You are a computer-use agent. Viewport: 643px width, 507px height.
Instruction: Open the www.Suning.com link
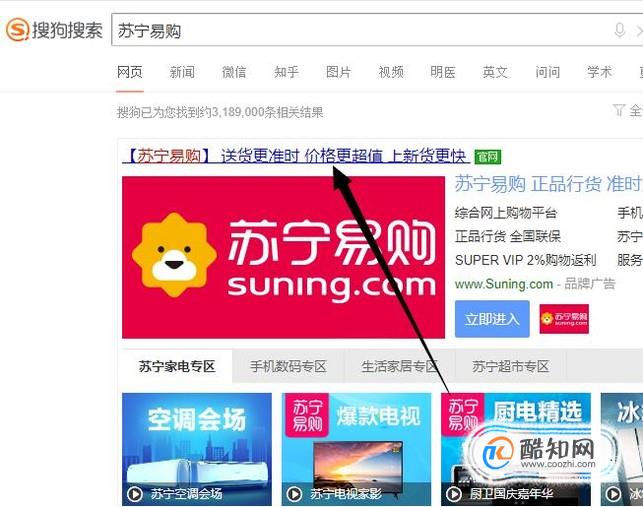[x=504, y=284]
